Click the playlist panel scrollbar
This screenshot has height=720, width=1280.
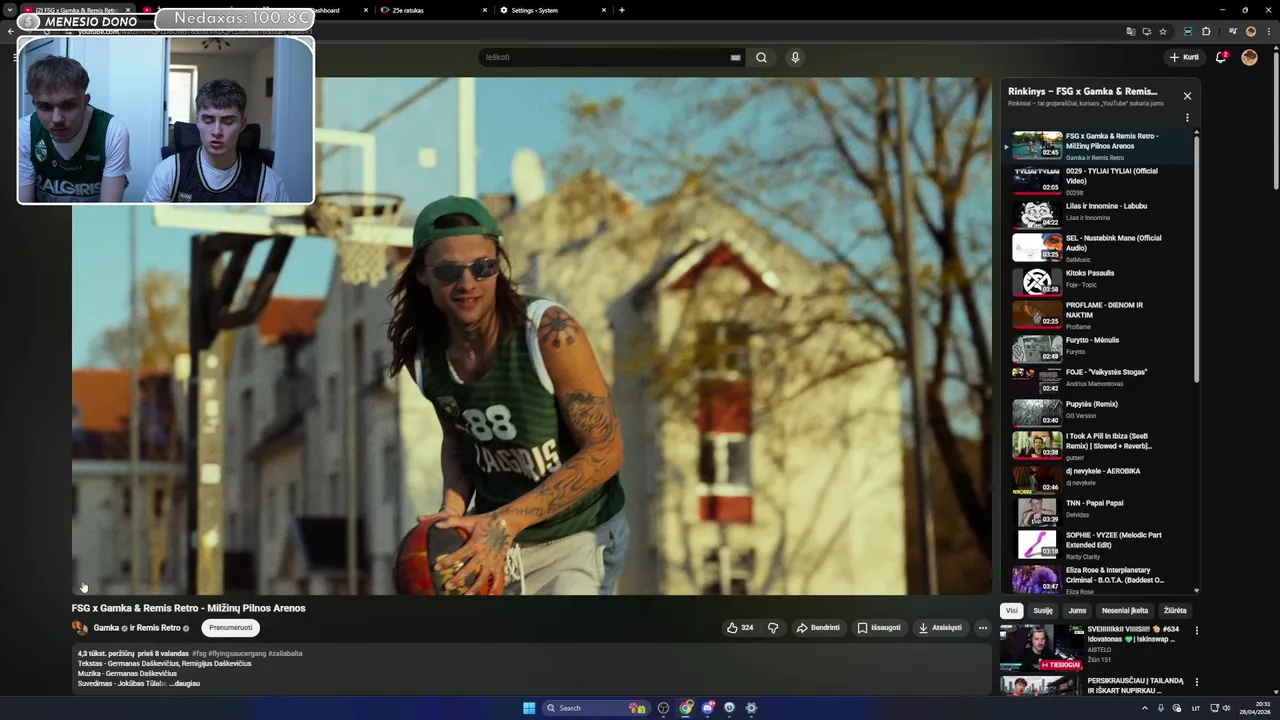pyautogui.click(x=1196, y=260)
